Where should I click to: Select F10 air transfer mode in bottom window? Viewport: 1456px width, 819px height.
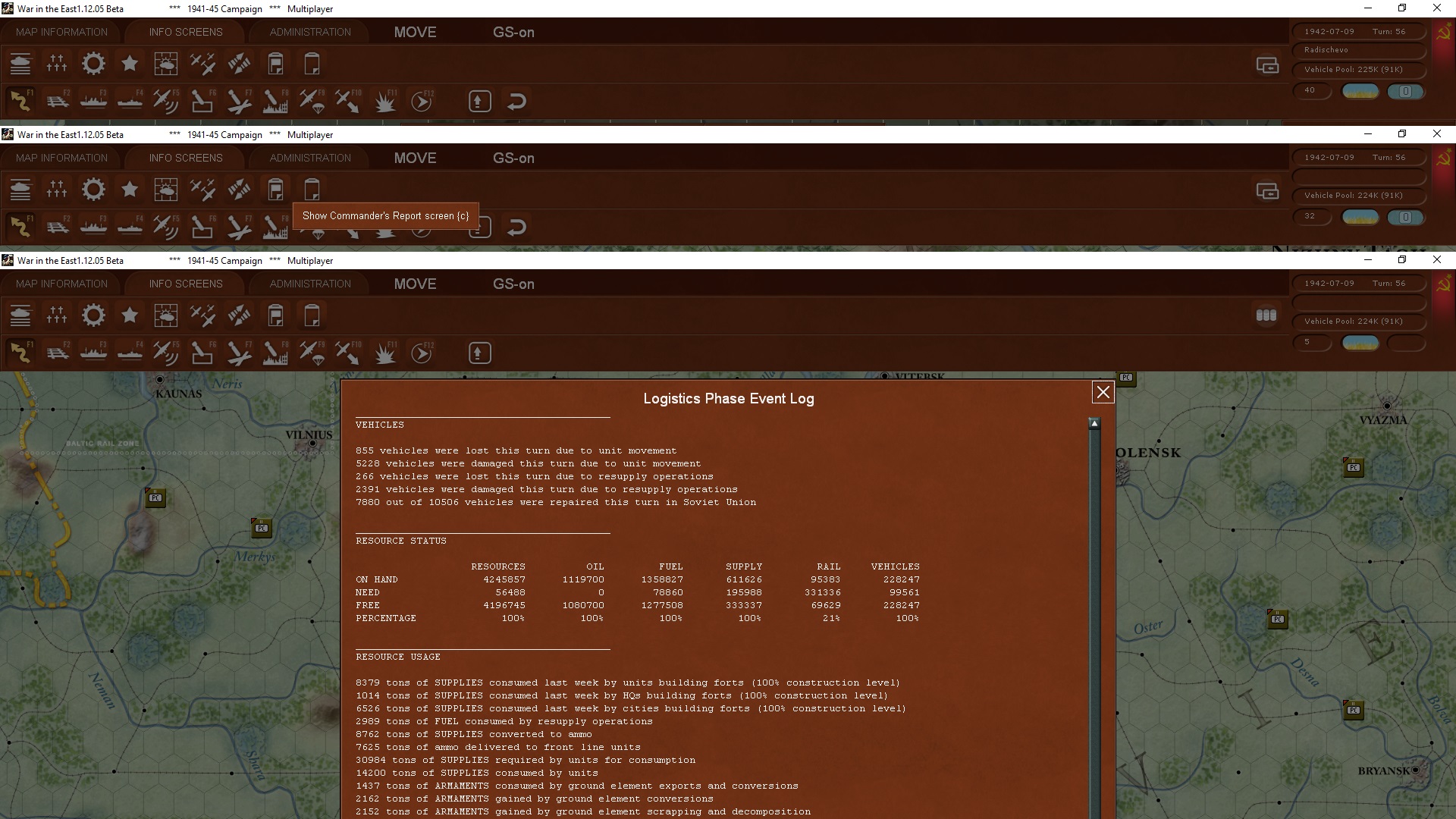(x=348, y=353)
